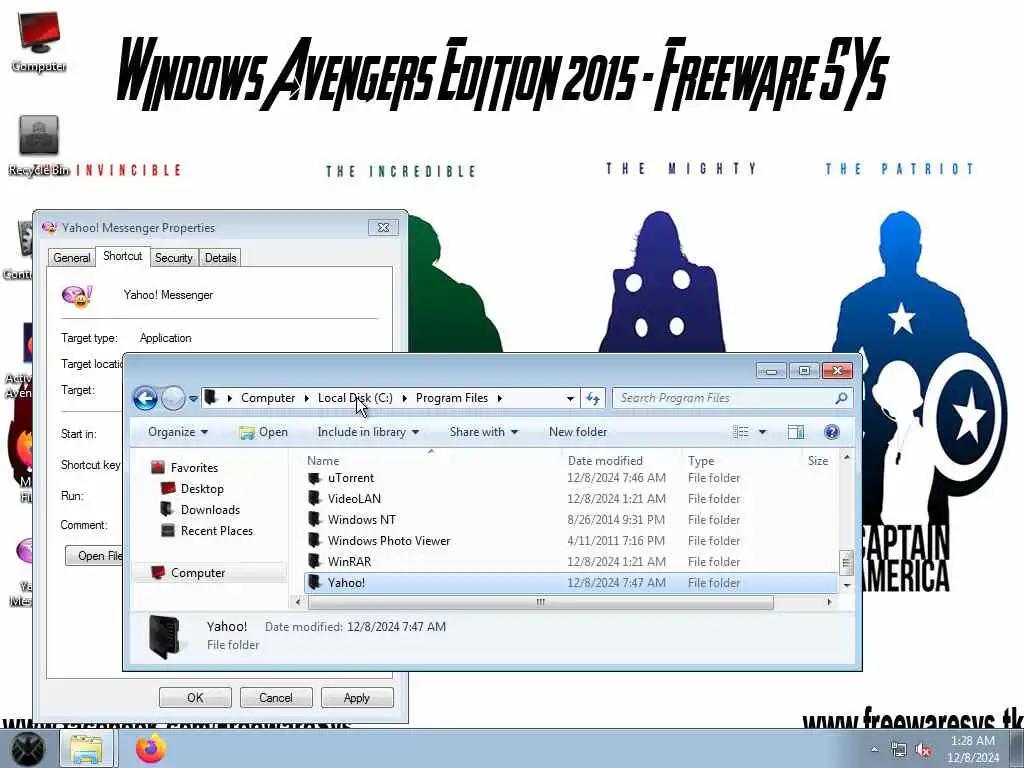Open the Recycle Bin desktop icon
The height and width of the screenshot is (768, 1024).
(39, 145)
